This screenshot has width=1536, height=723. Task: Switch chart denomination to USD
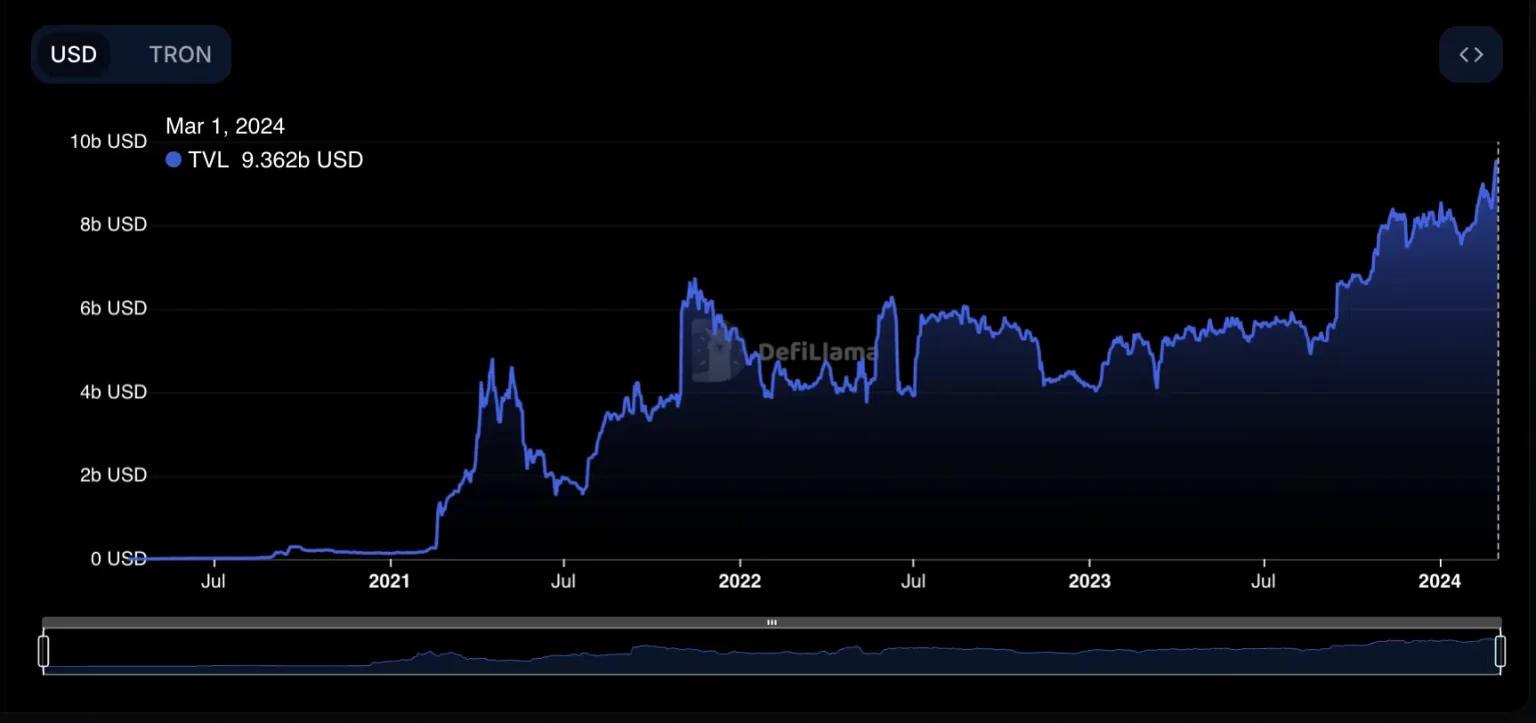[74, 54]
